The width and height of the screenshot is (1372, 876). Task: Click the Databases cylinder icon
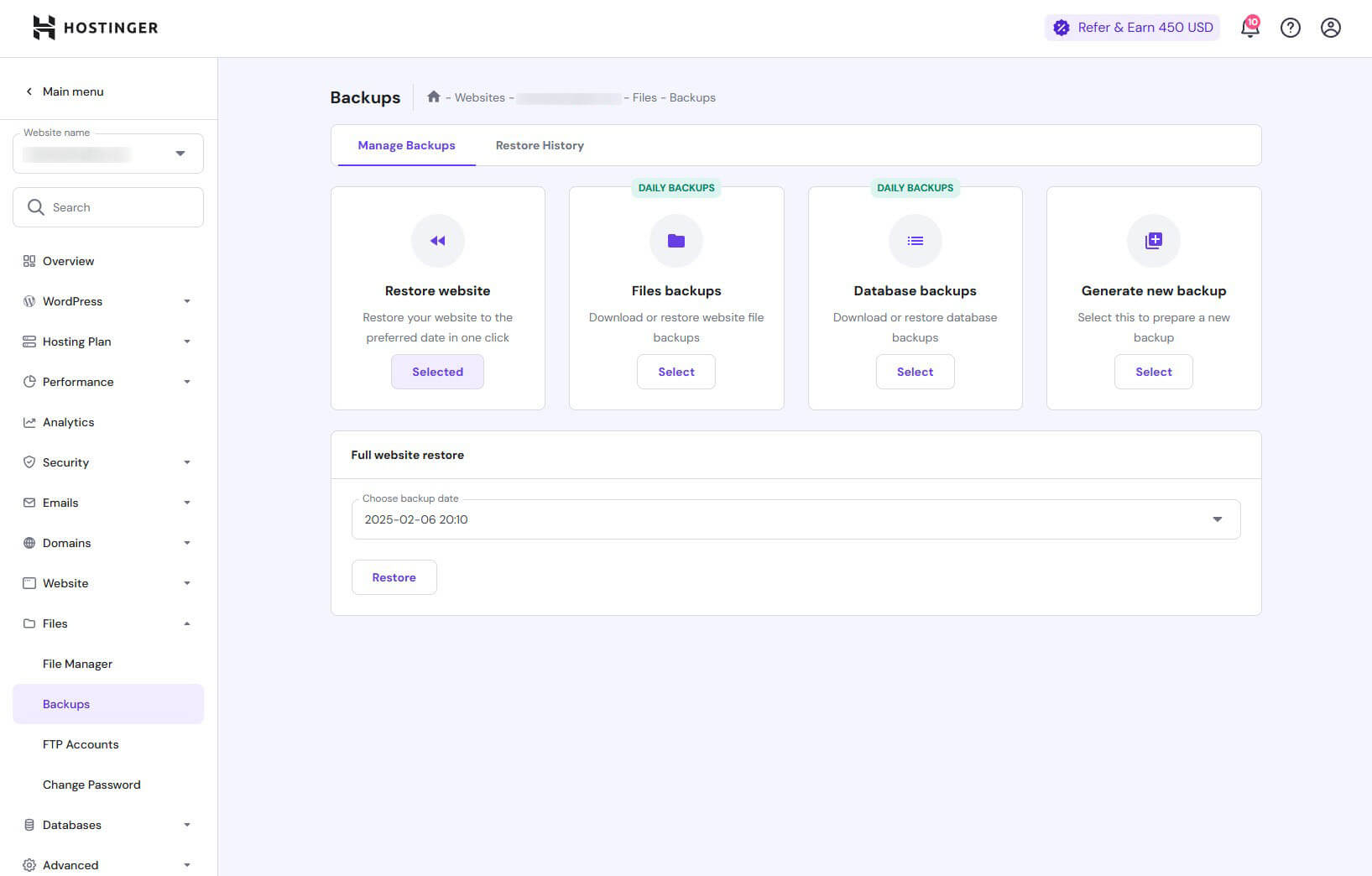[x=29, y=825]
